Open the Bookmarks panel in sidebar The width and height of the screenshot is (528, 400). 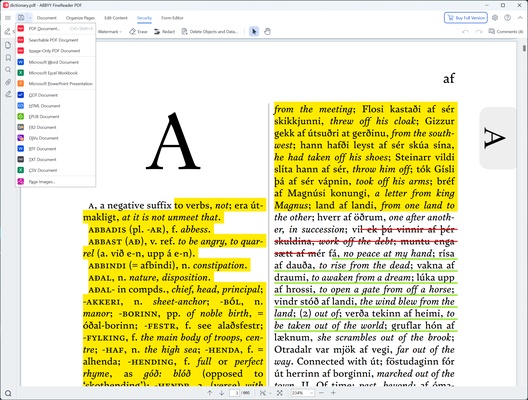(8, 58)
